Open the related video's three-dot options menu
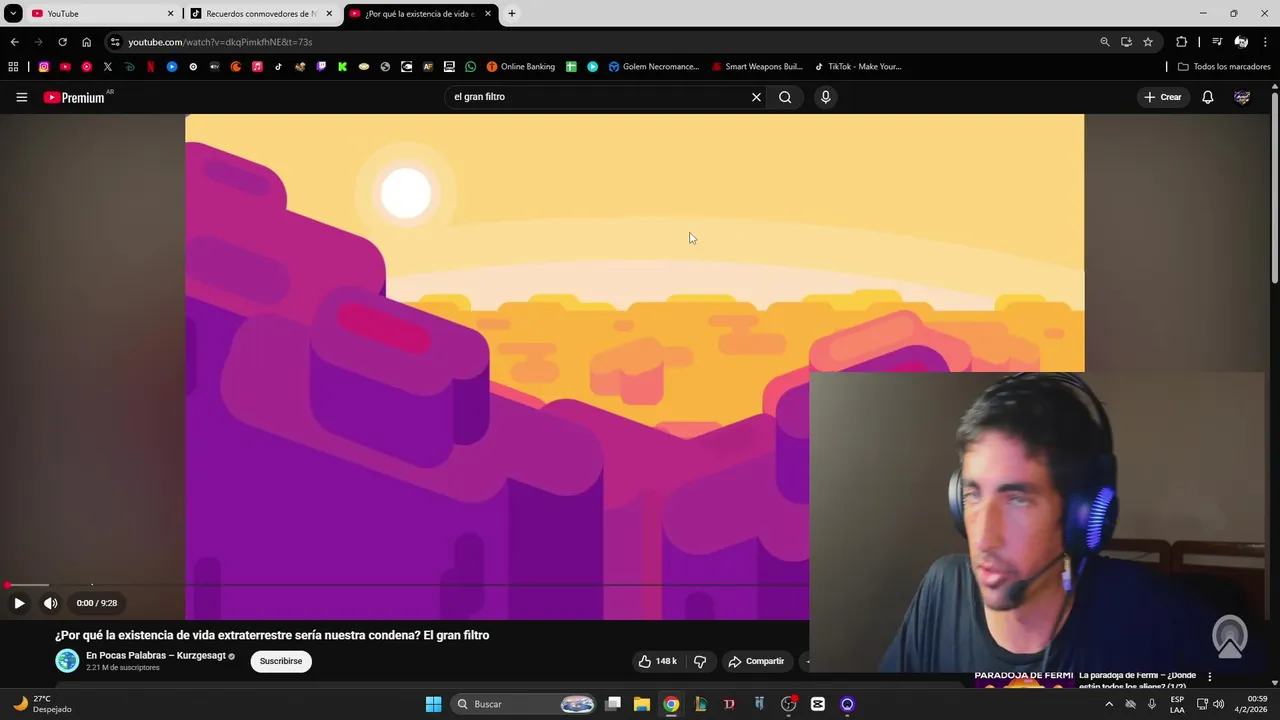This screenshot has height=720, width=1280. [x=1209, y=677]
